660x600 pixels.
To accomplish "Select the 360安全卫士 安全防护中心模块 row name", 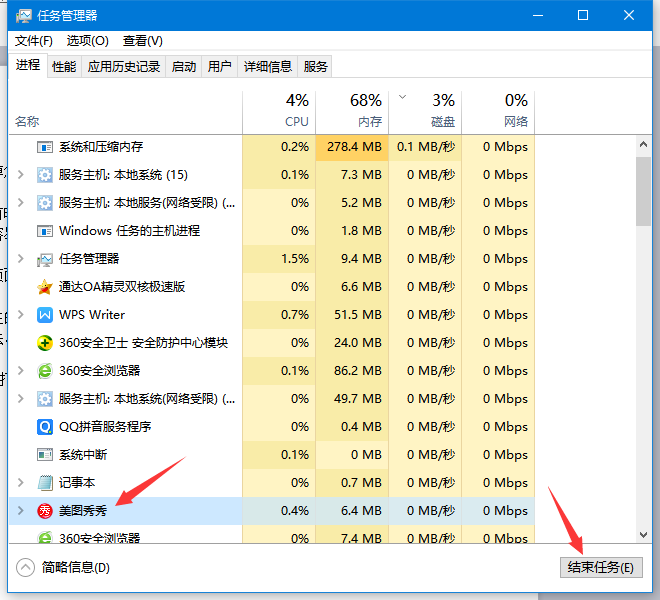I will click(144, 343).
